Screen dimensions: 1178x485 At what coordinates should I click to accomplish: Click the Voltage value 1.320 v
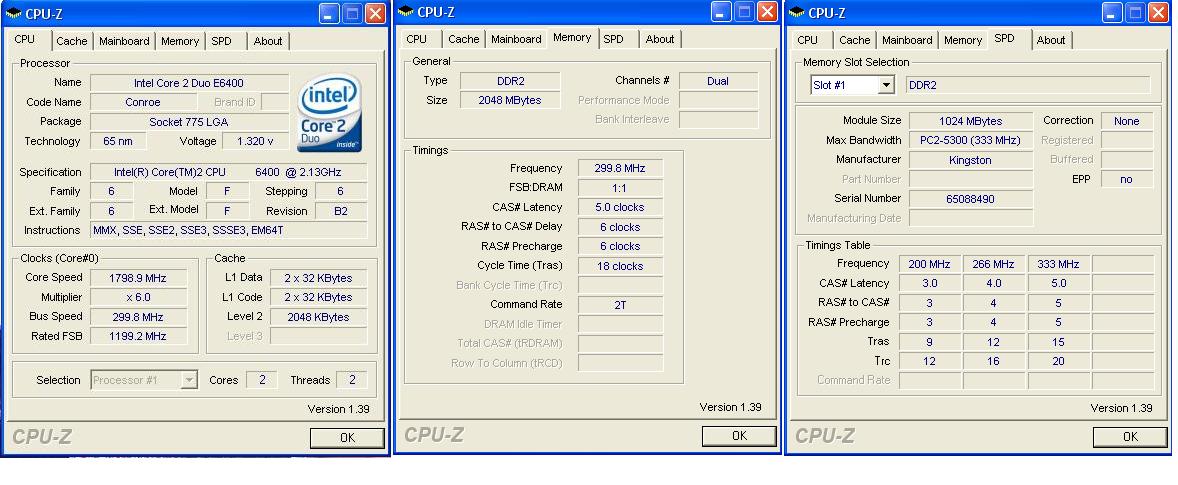tap(255, 141)
